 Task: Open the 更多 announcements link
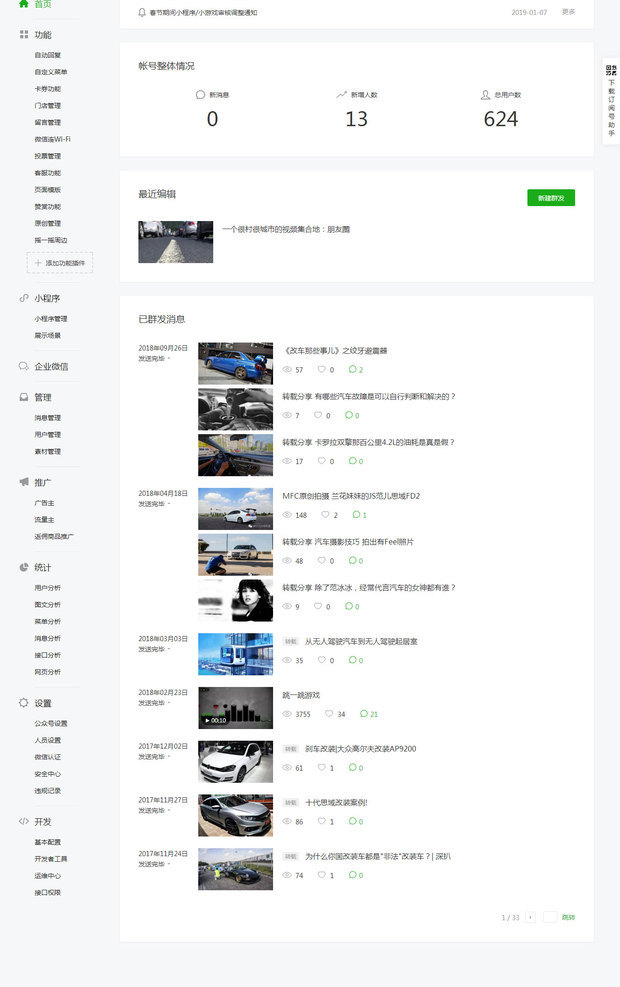(568, 12)
